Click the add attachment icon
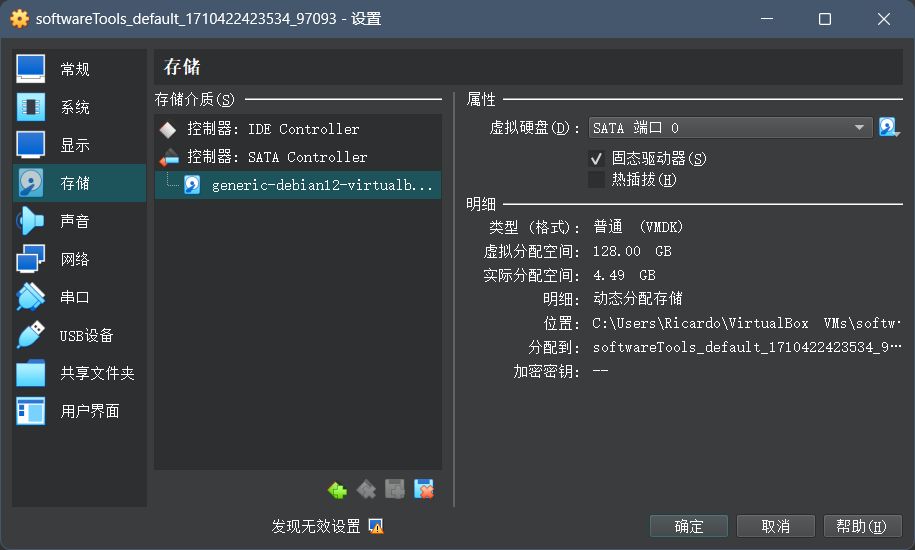This screenshot has width=915, height=550. tap(394, 489)
